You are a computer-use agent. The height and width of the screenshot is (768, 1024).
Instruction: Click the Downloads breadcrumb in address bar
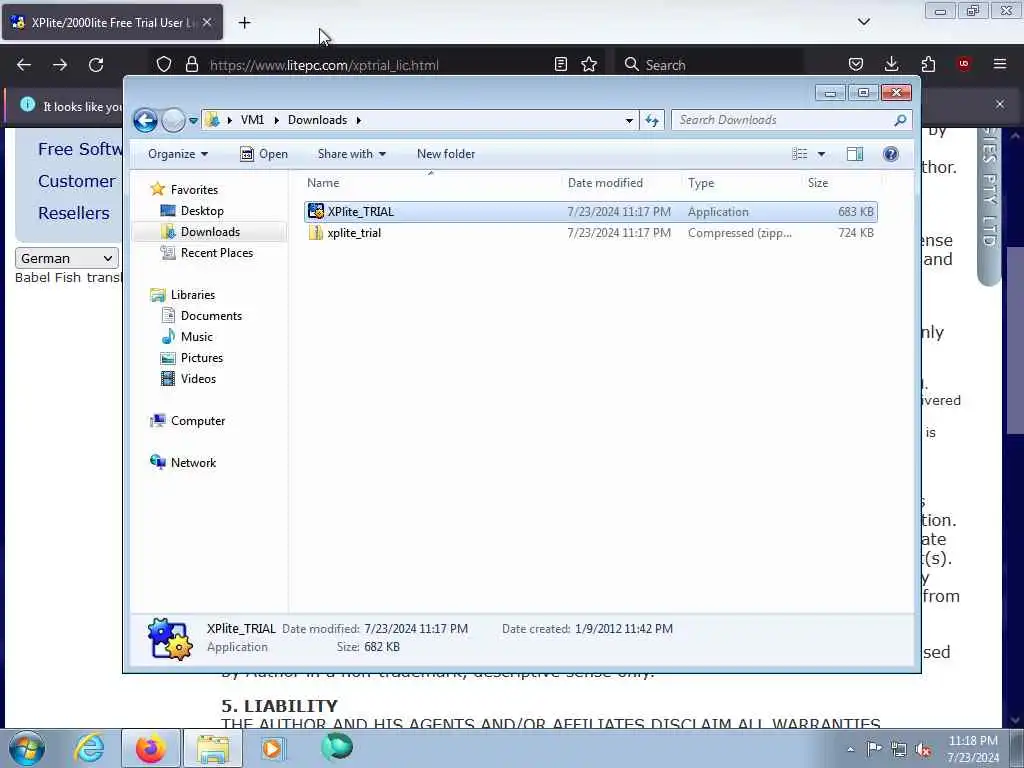click(317, 120)
